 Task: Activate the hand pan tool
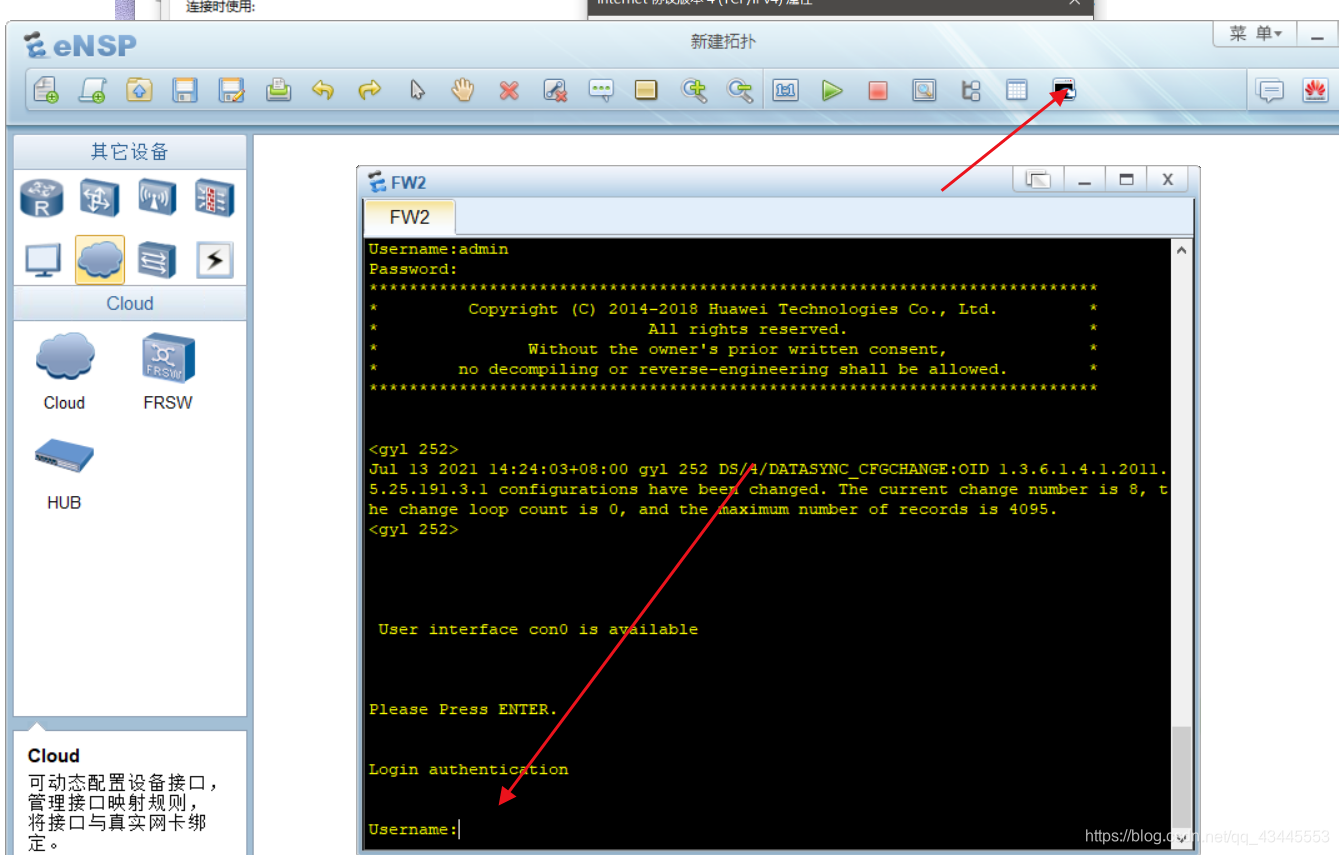pyautogui.click(x=462, y=91)
